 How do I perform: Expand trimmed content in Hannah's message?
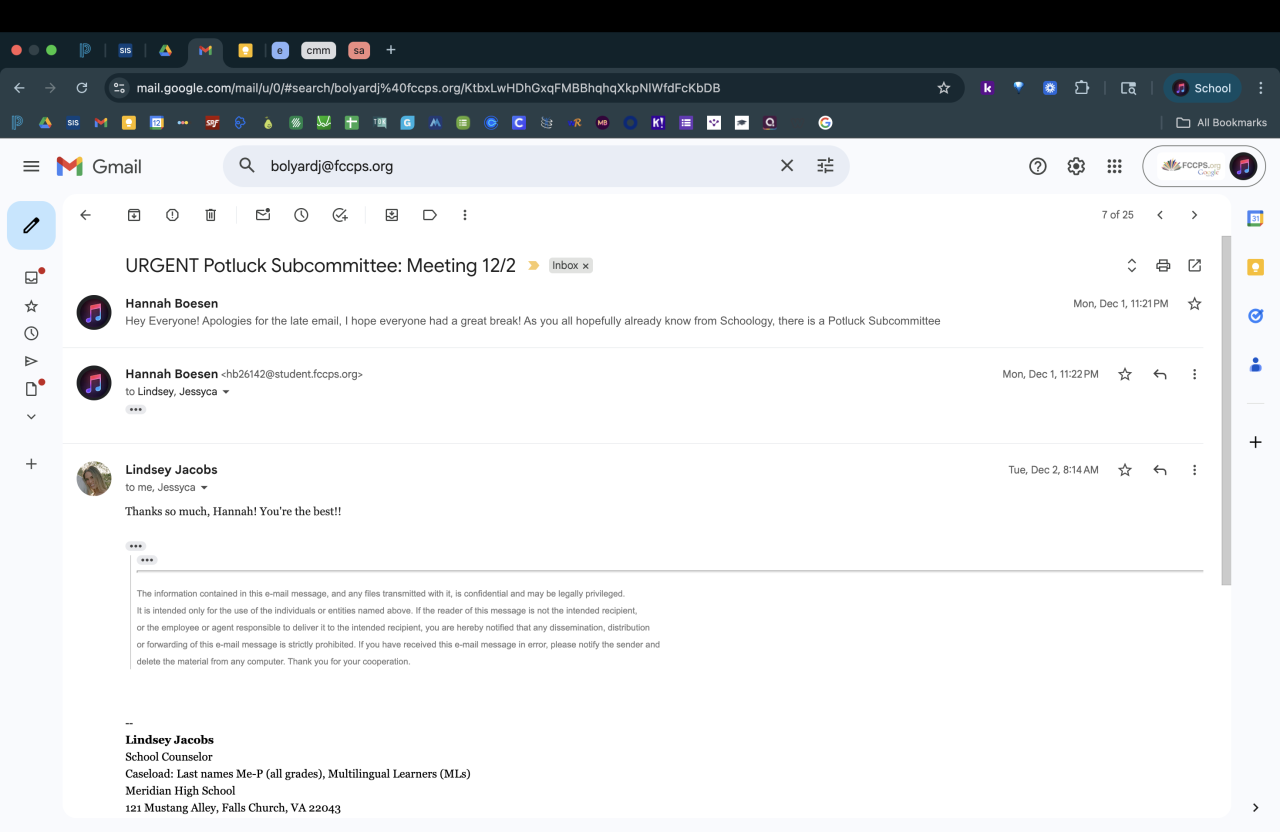(x=136, y=409)
